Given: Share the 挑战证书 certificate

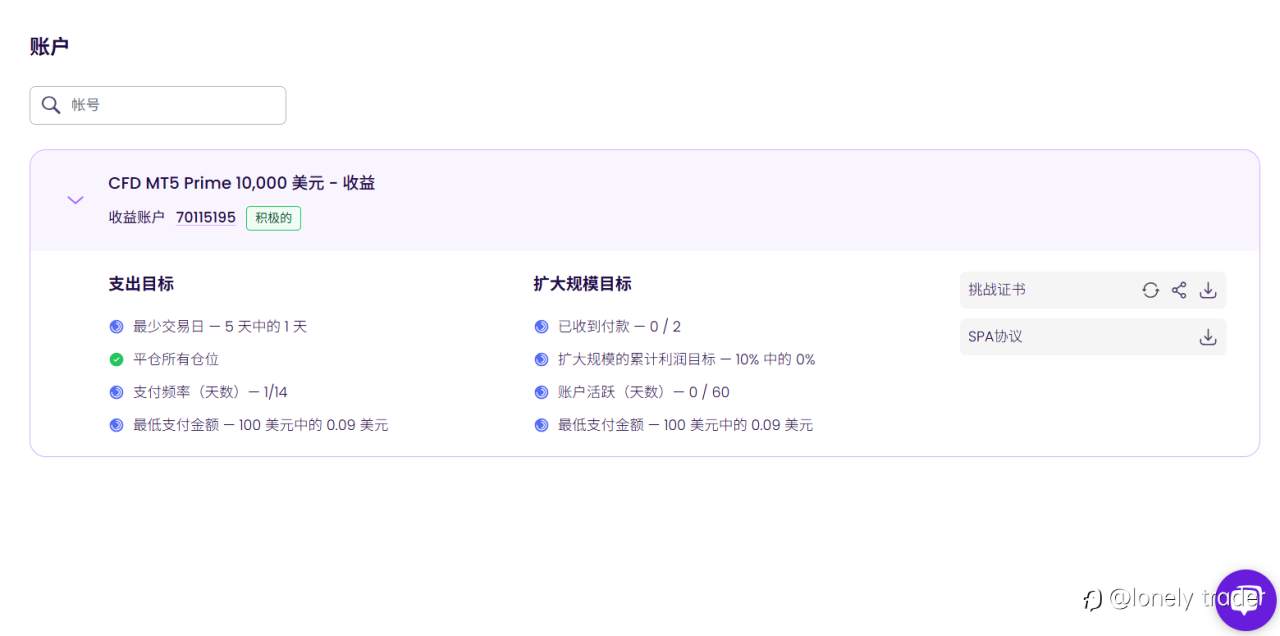Looking at the screenshot, I should pyautogui.click(x=1179, y=290).
